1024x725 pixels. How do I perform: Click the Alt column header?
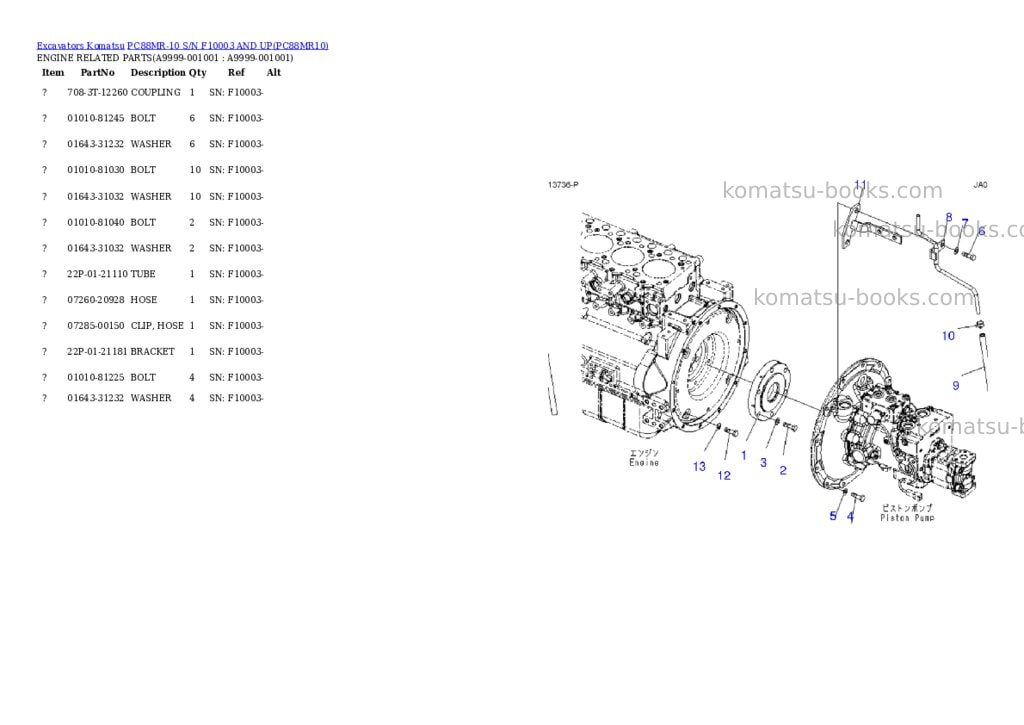coord(274,72)
